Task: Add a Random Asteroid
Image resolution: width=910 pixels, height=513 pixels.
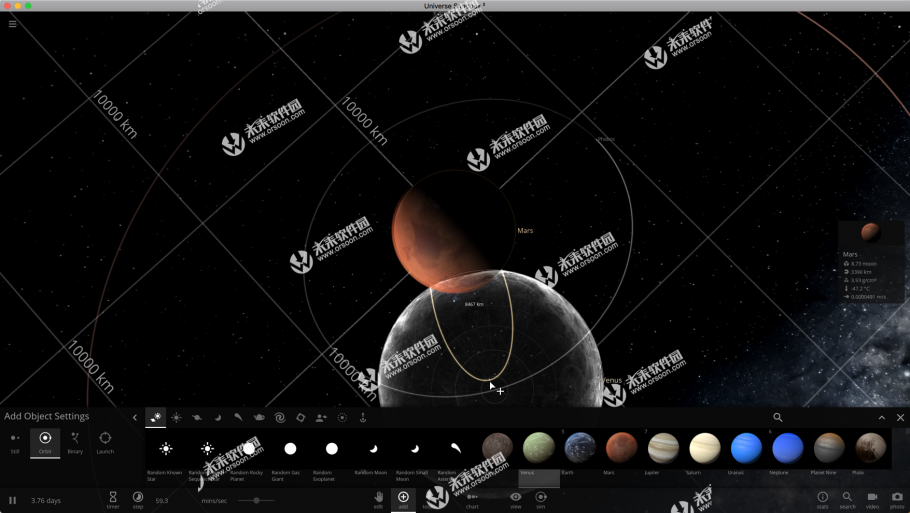Action: pyautogui.click(x=456, y=449)
